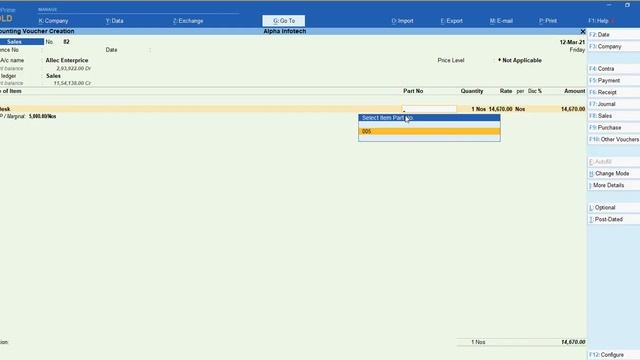Click F2: Date button
Screen dimensions: 640x360
coord(613,35)
